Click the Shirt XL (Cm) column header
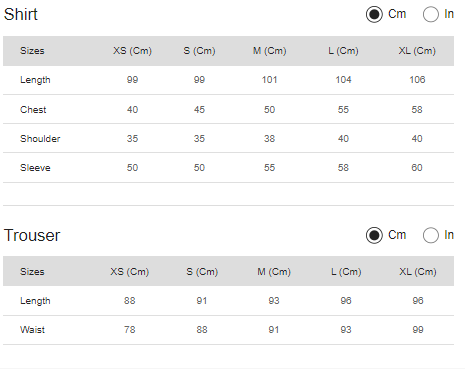465x369 pixels. (x=417, y=51)
